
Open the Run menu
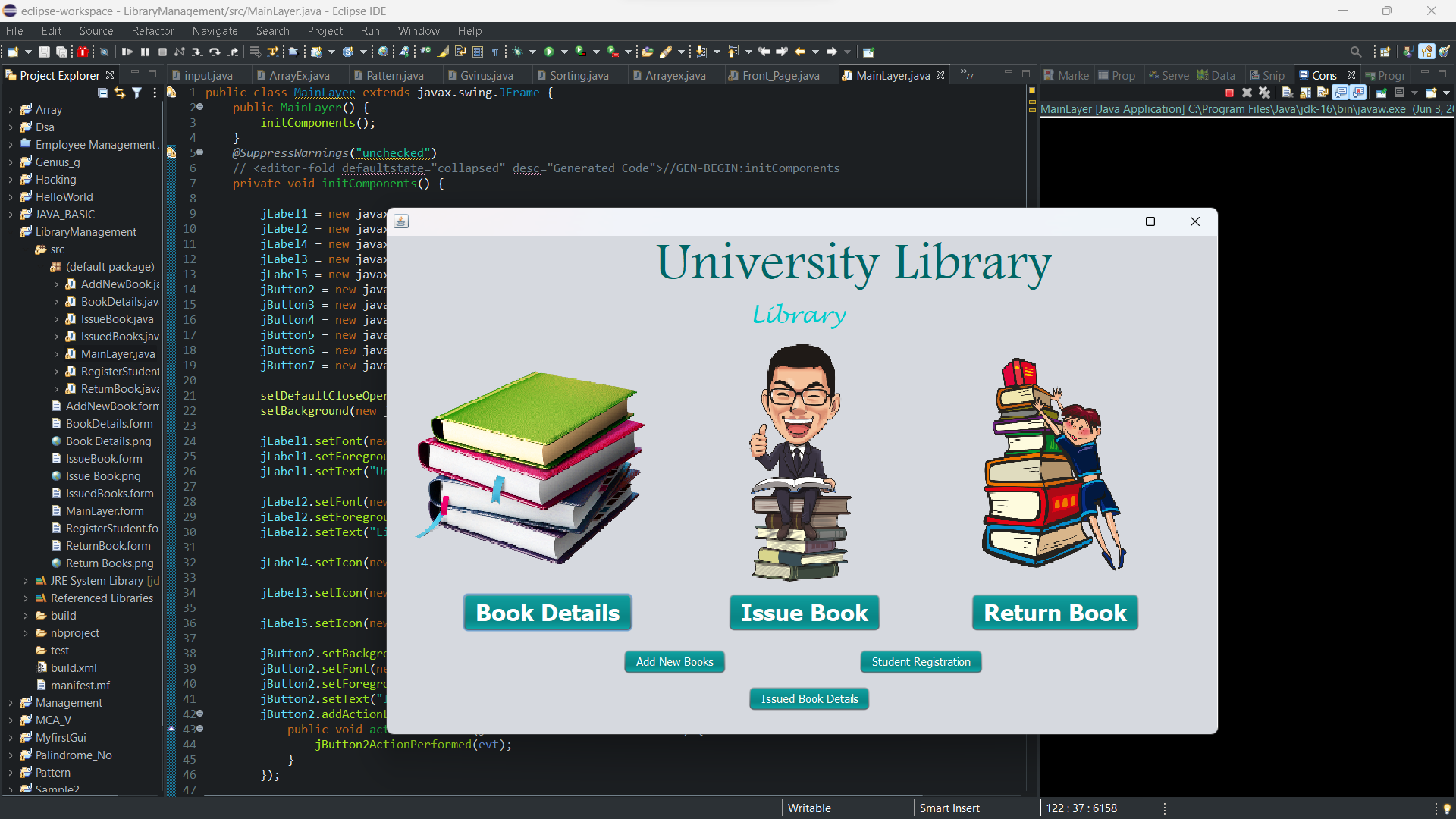pos(370,30)
